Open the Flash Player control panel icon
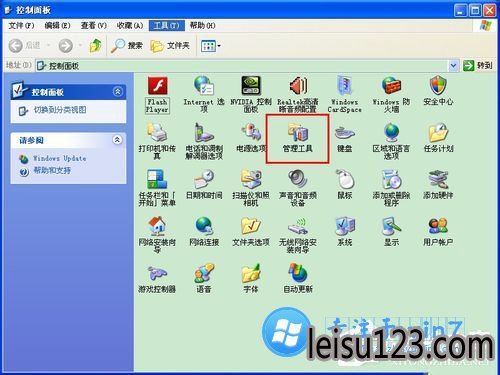The image size is (500, 375). coord(157,86)
